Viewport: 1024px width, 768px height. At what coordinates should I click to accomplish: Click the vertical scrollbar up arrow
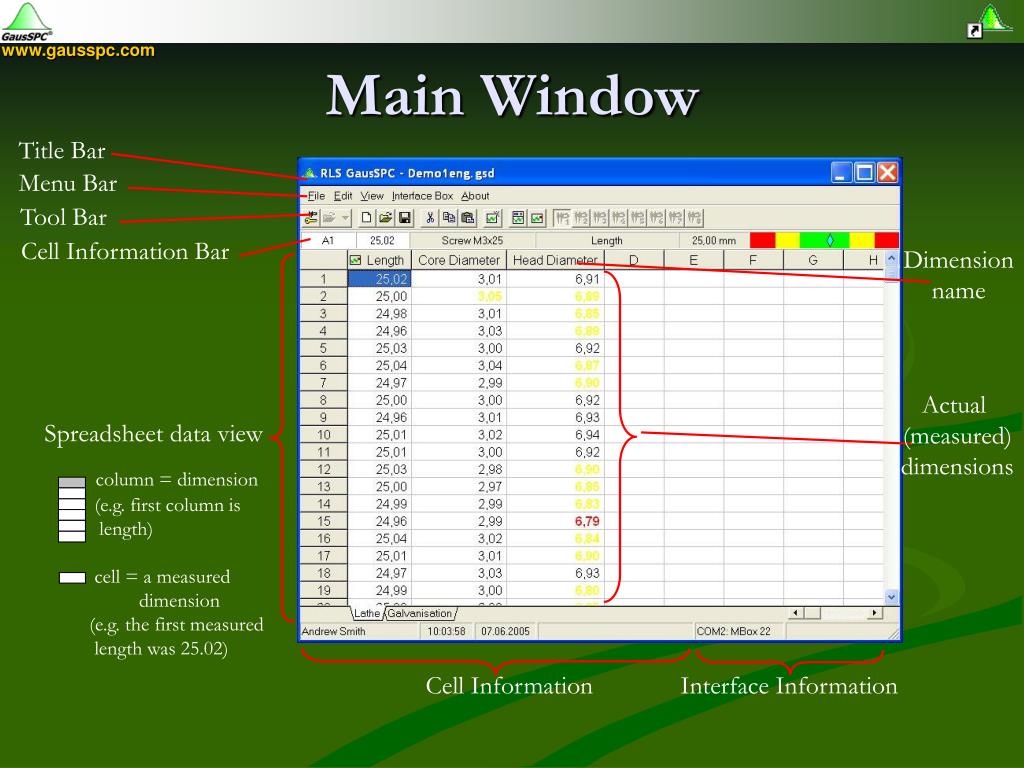coord(891,259)
